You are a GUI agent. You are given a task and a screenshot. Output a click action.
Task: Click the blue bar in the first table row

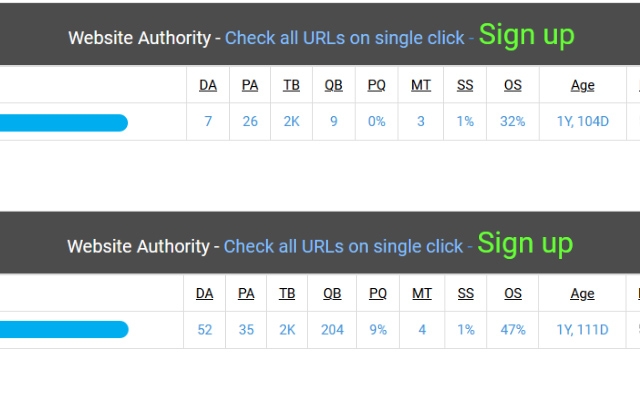click(x=64, y=123)
